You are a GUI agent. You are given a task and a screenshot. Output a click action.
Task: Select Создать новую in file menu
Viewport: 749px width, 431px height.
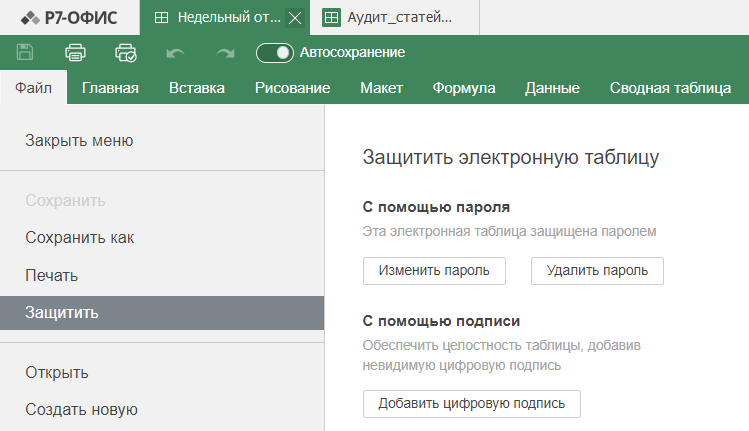(x=82, y=409)
